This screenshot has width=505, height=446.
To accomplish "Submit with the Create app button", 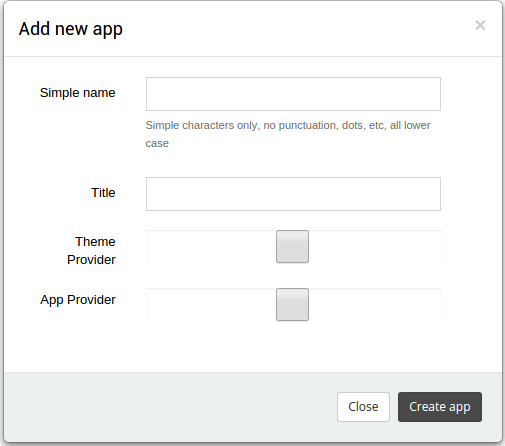I will coord(440,407).
